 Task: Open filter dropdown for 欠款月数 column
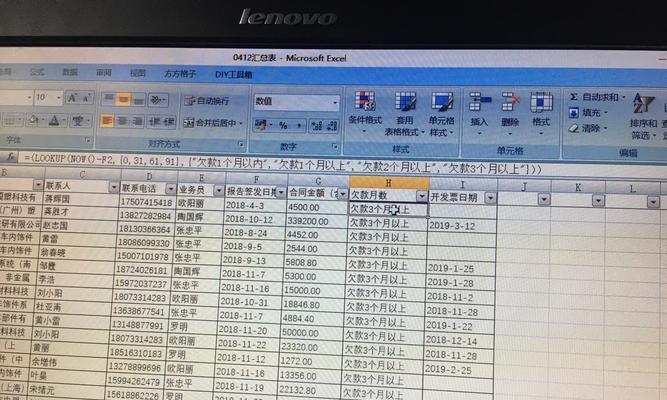click(422, 196)
